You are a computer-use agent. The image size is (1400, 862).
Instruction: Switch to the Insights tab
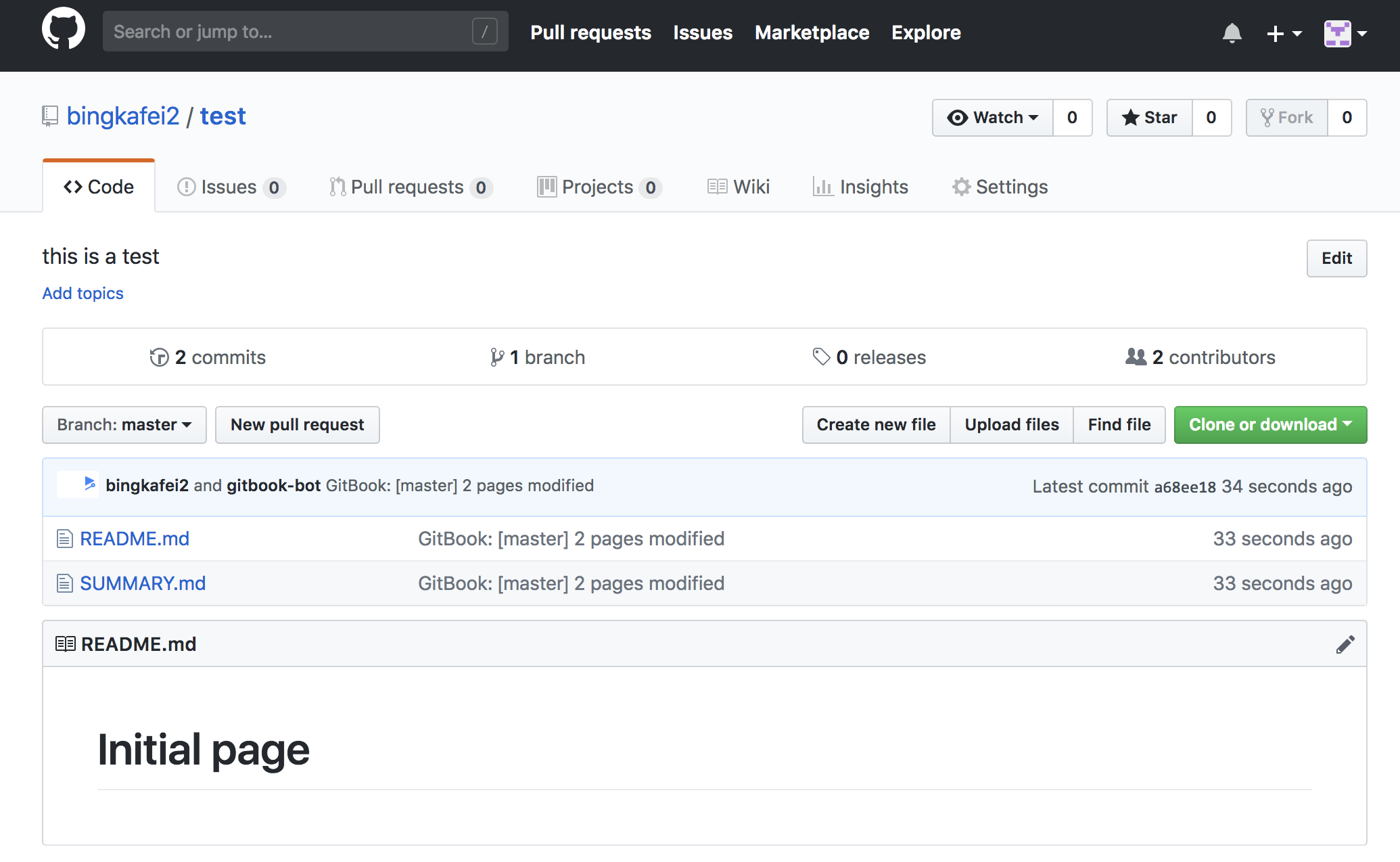[860, 187]
